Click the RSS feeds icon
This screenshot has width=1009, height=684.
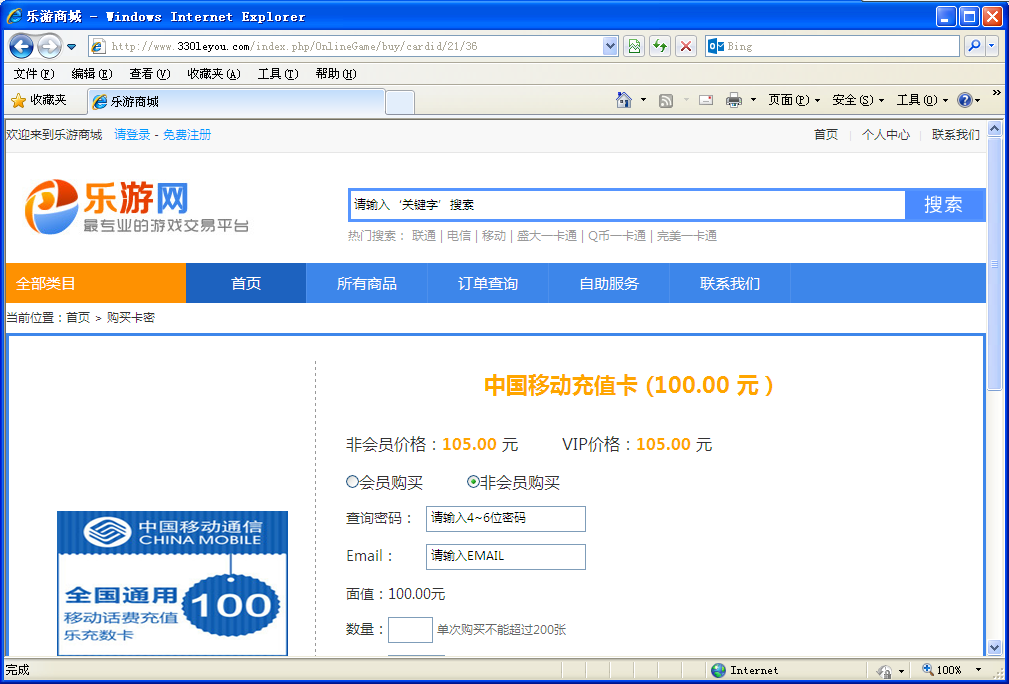click(666, 100)
